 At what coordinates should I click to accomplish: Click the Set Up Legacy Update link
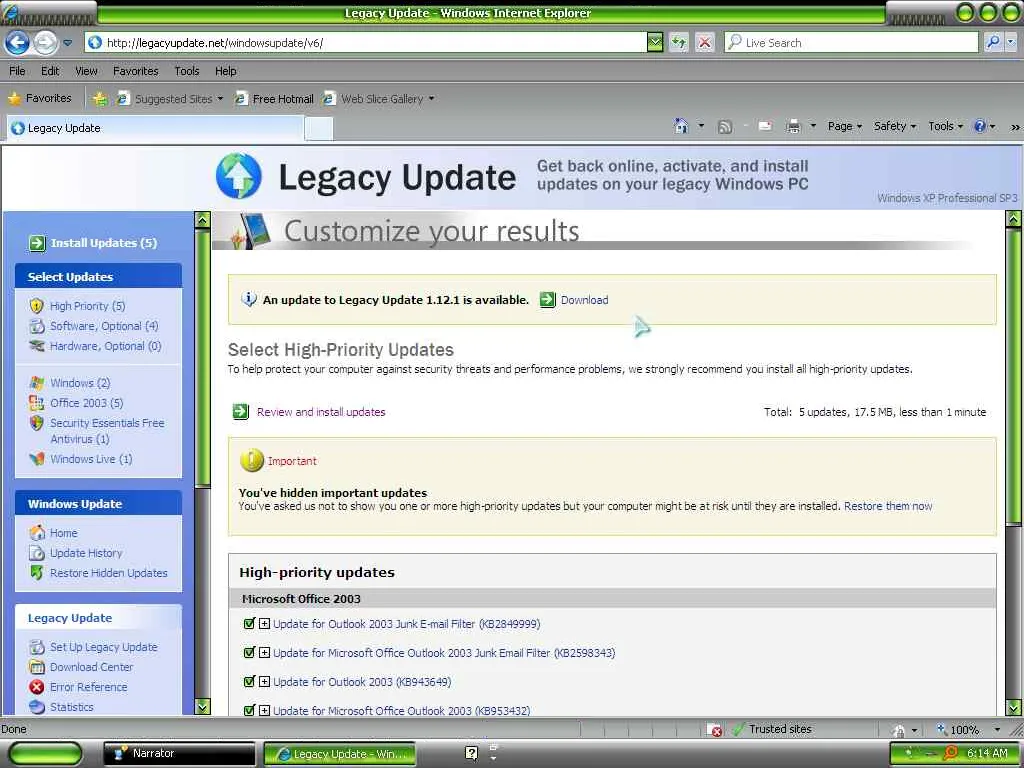104,647
